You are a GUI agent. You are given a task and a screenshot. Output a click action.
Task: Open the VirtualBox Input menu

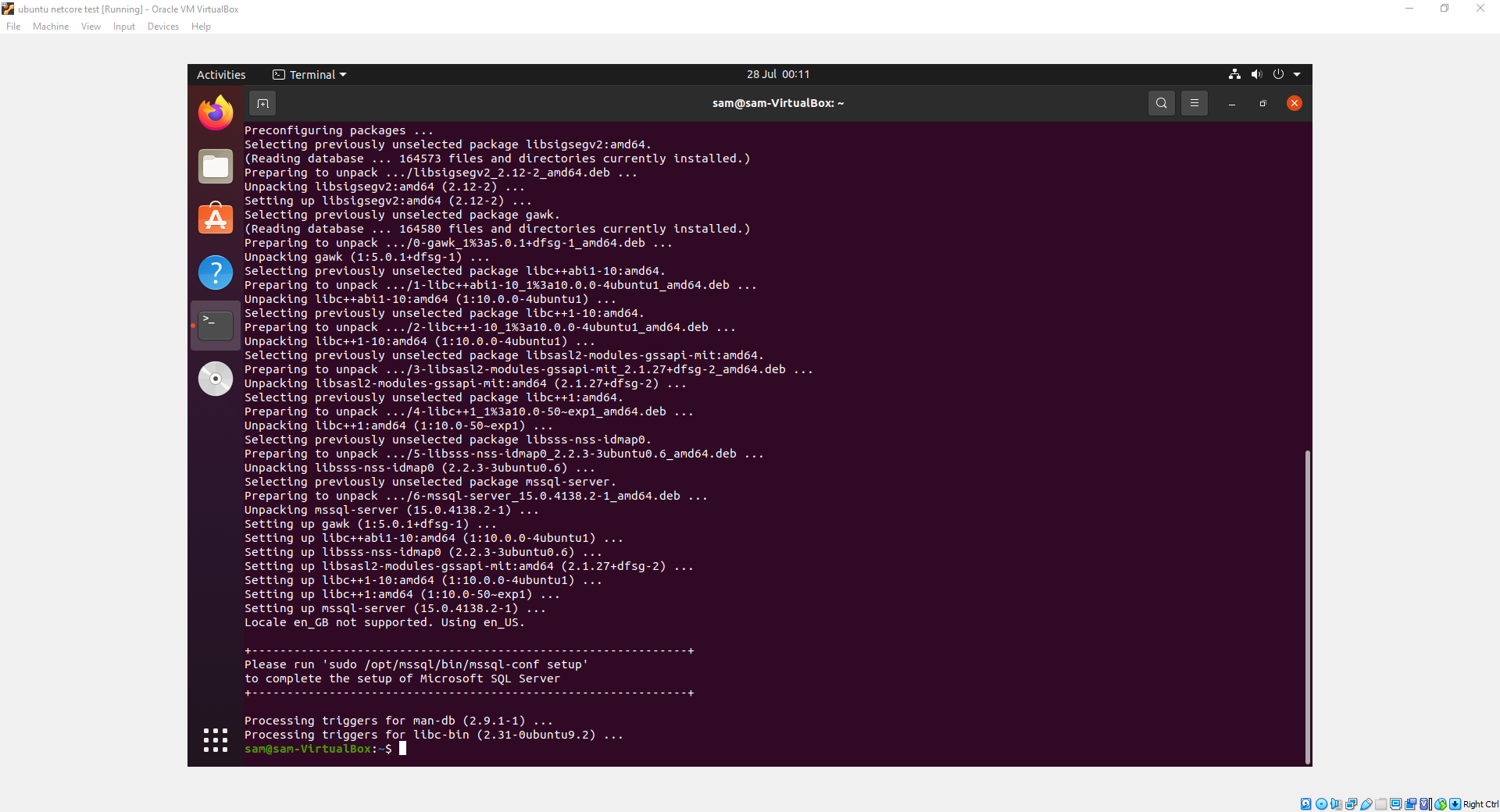click(123, 27)
